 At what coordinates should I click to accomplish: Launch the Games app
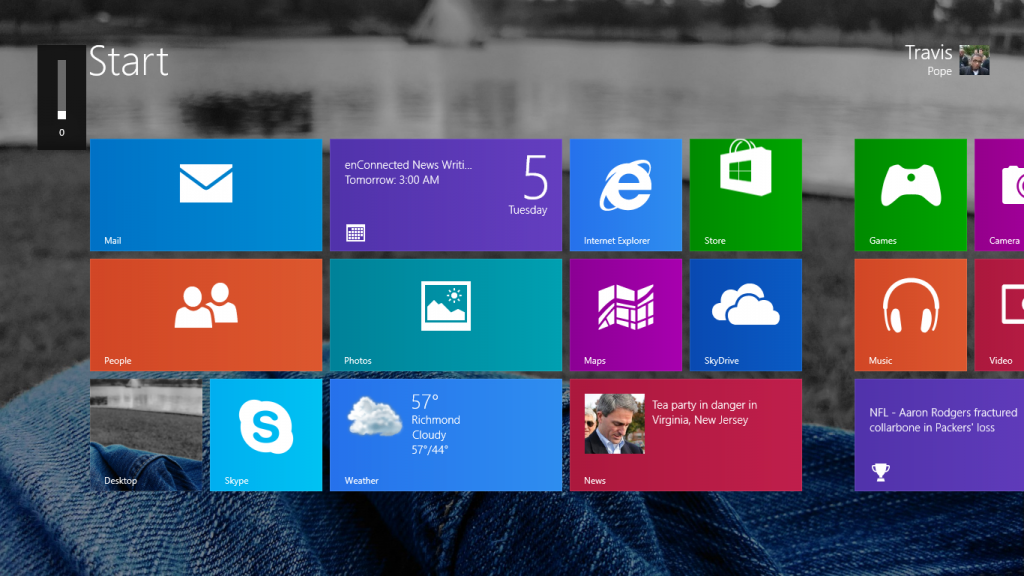pos(910,195)
